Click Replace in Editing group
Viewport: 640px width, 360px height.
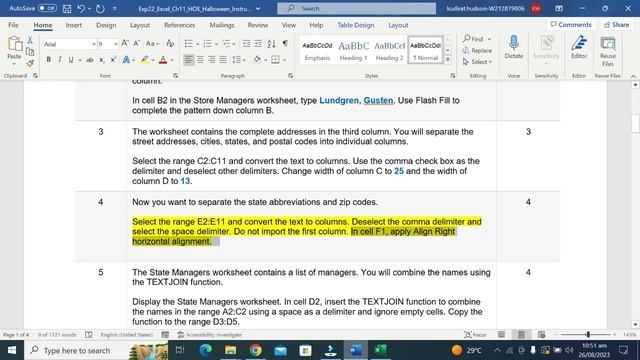pyautogui.click(x=477, y=50)
